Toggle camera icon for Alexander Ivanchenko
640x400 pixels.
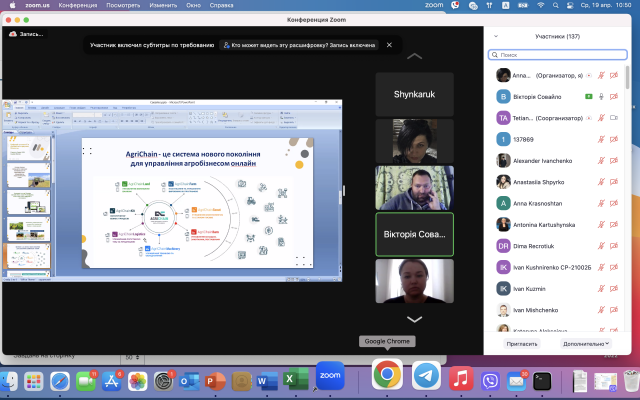tap(613, 161)
